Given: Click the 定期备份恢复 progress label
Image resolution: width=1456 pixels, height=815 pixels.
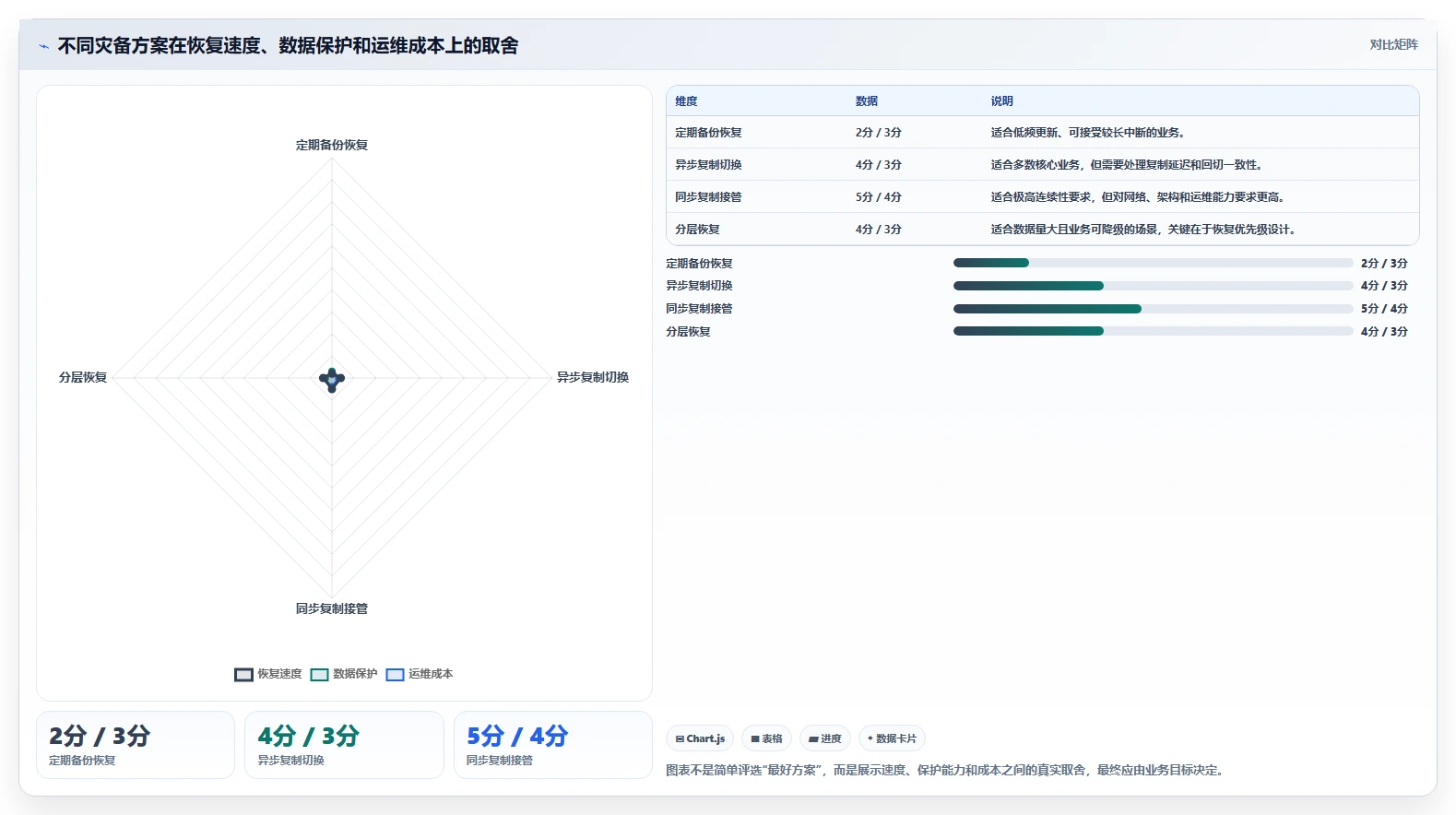Looking at the screenshot, I should tap(699, 264).
